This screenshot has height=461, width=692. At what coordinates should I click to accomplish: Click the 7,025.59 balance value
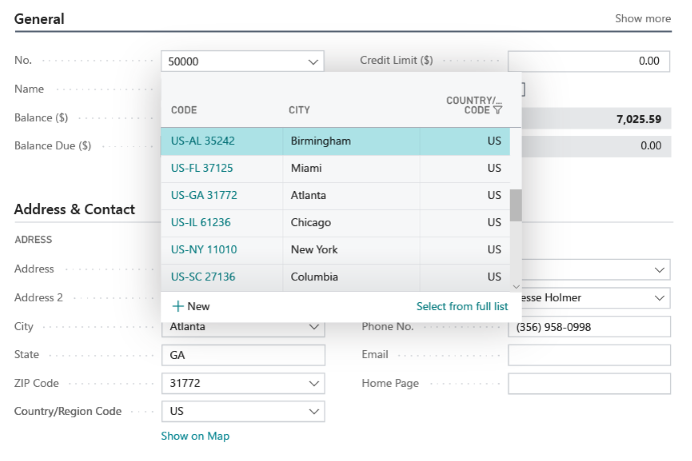(x=638, y=119)
